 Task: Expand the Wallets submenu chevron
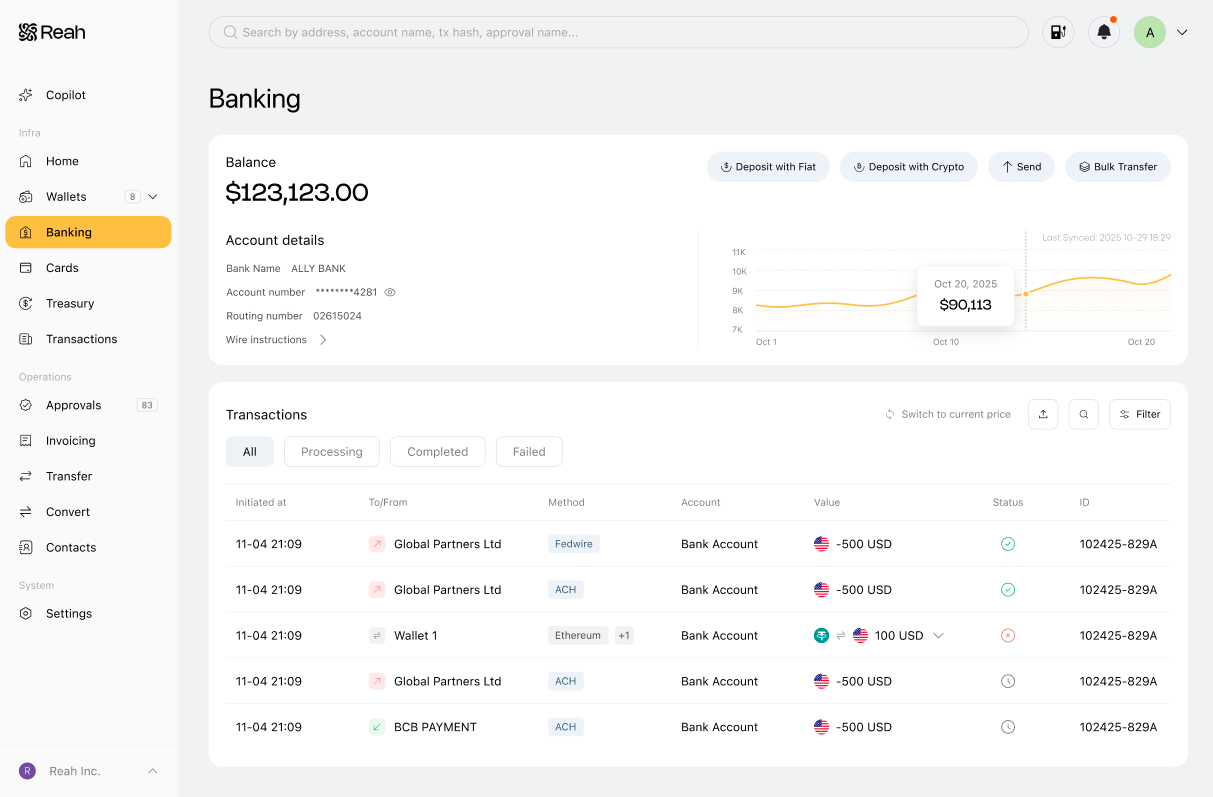153,197
